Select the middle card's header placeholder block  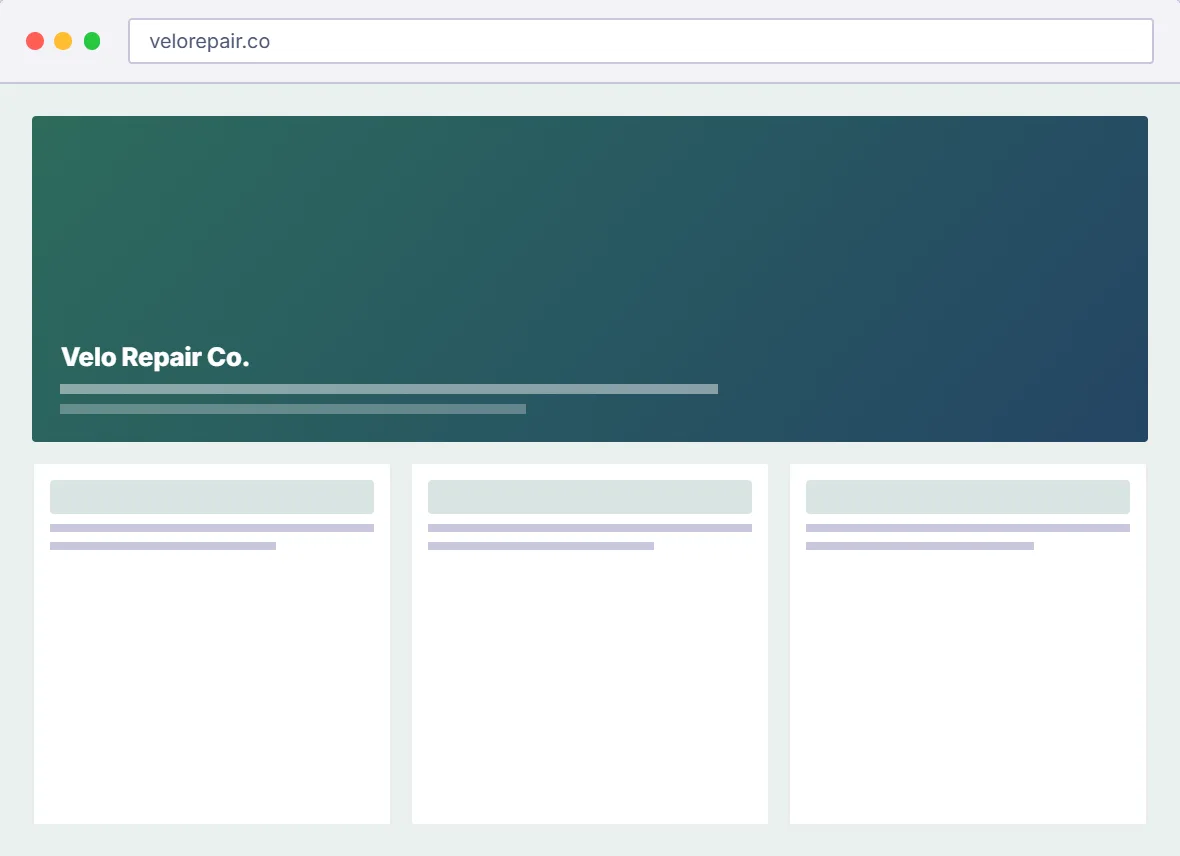coord(590,497)
